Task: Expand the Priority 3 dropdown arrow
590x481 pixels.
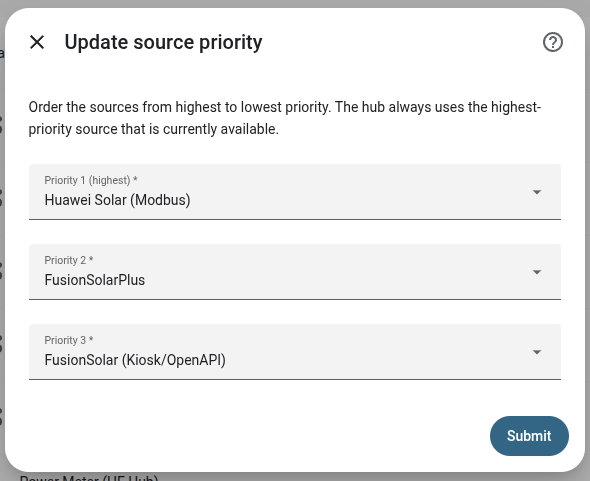Action: (x=537, y=352)
